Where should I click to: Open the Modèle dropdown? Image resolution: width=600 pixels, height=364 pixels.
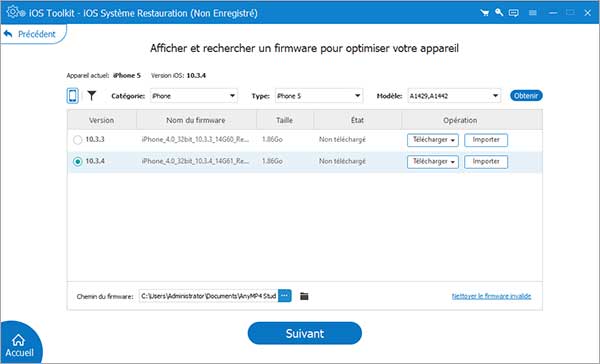[x=454, y=96]
